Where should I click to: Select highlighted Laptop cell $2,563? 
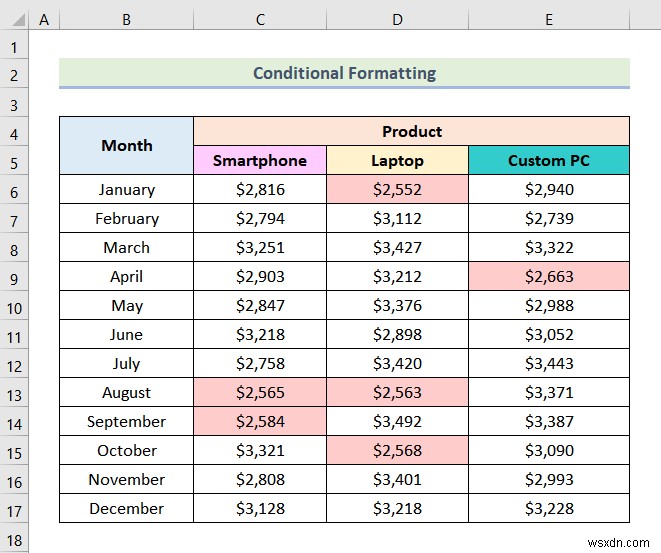397,392
